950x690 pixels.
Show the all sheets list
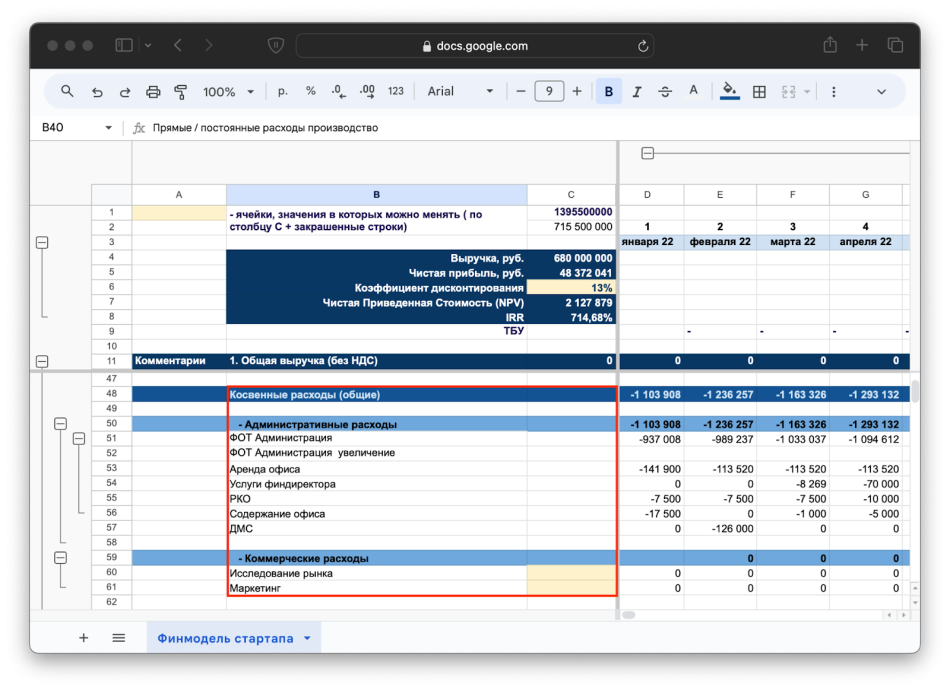point(118,638)
